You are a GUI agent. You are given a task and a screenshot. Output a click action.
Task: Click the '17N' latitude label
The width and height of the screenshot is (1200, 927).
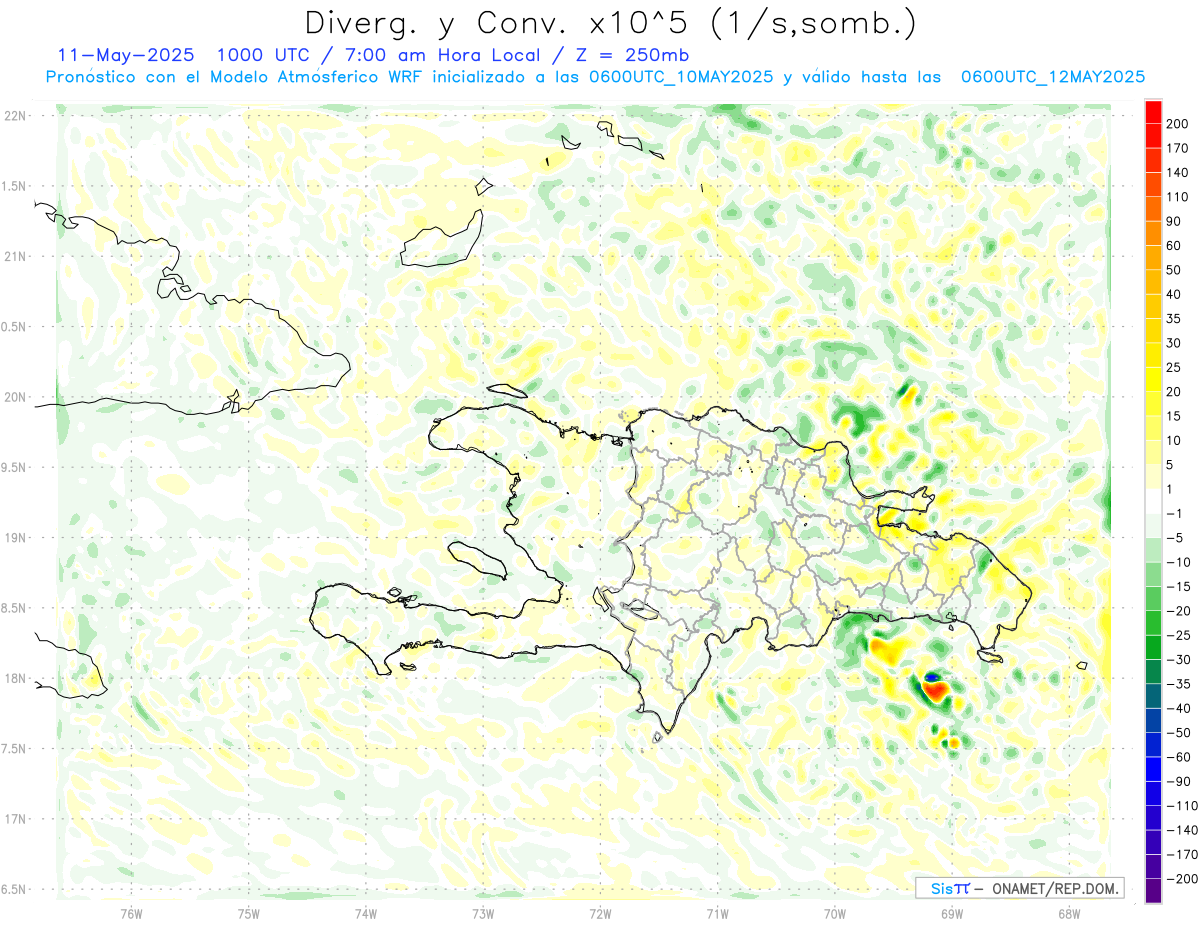click(x=14, y=819)
